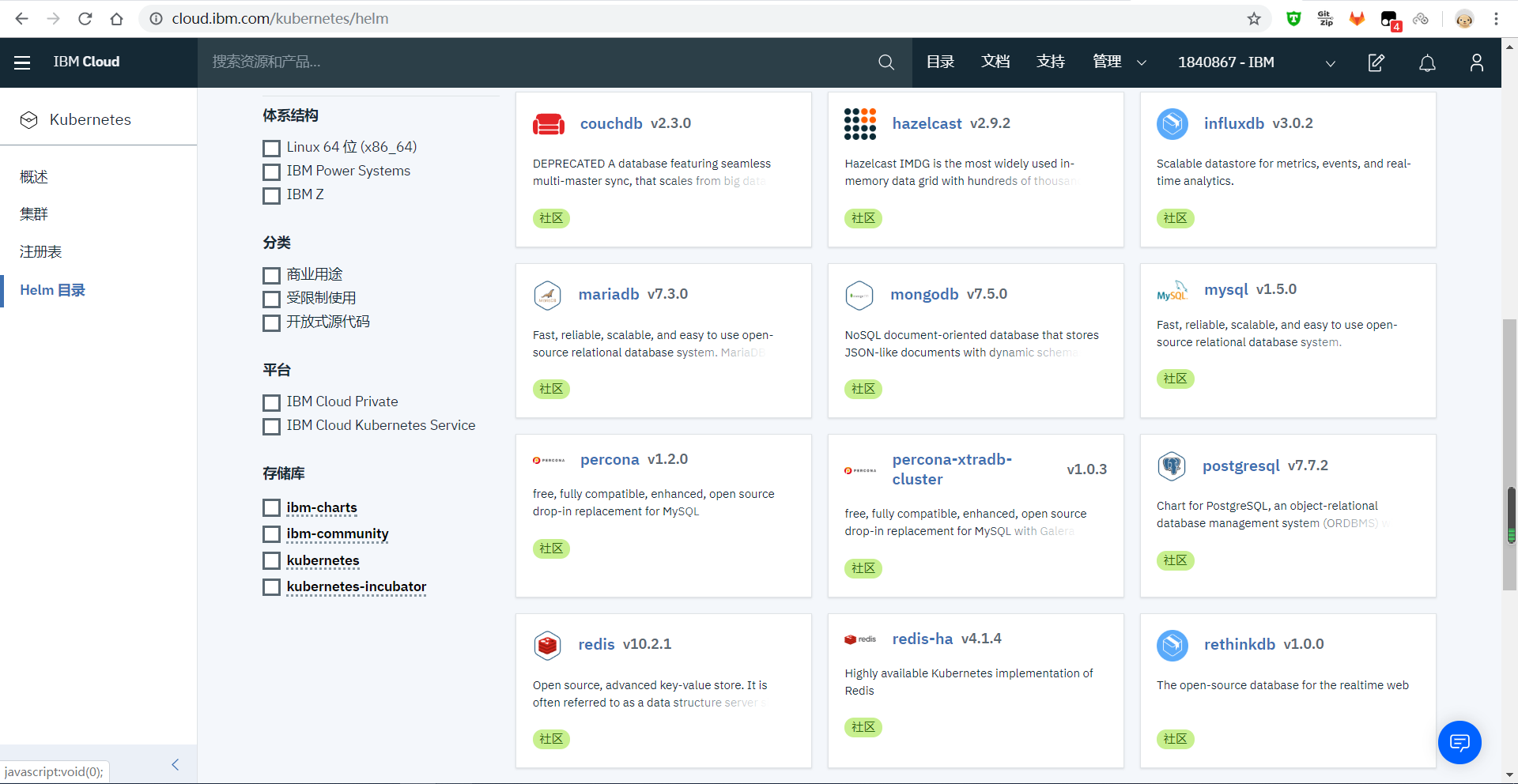Click the redis-ha logo
This screenshot has width=1518, height=784.
coord(860,639)
